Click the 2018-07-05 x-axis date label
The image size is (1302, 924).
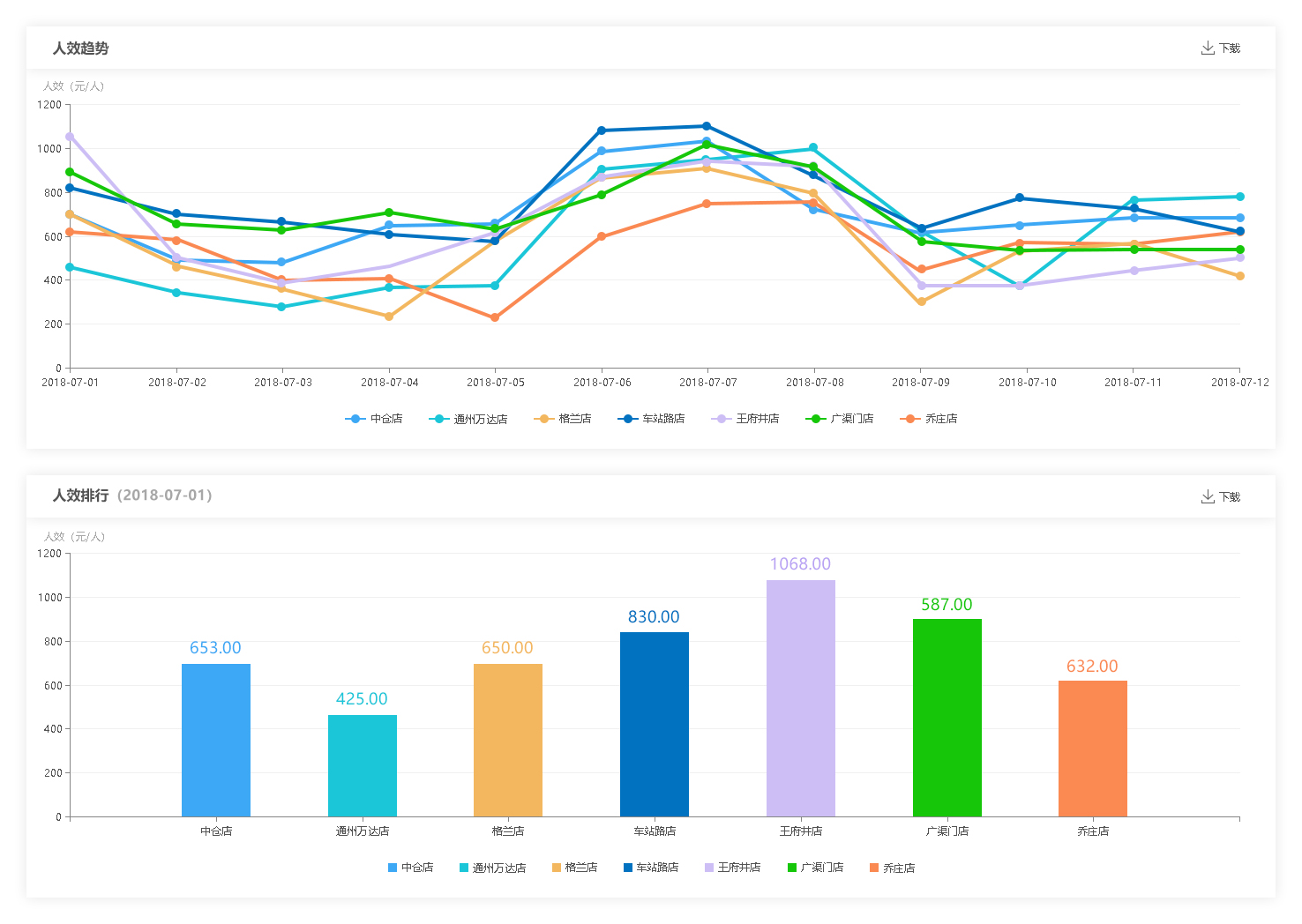coord(496,383)
